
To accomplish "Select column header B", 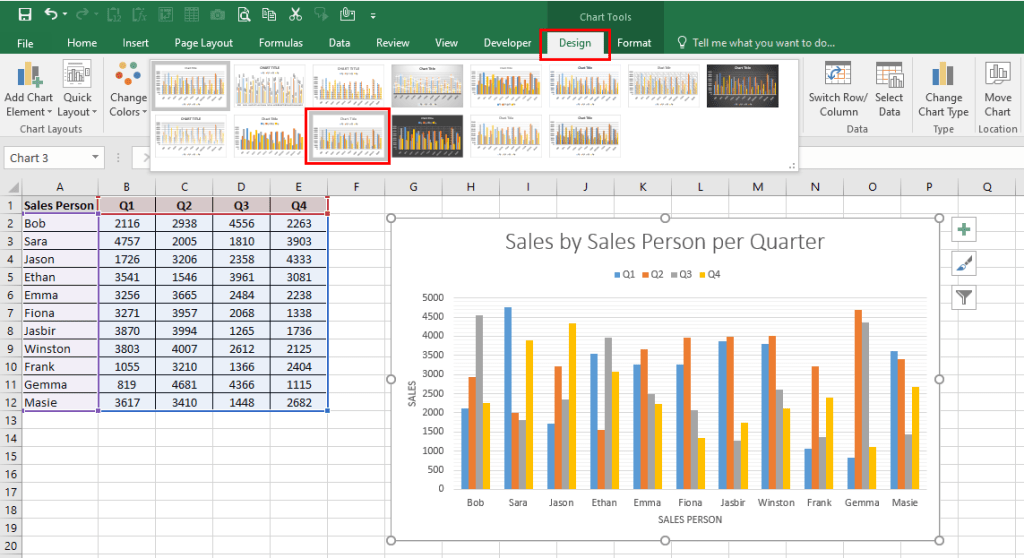I will tap(127, 187).
